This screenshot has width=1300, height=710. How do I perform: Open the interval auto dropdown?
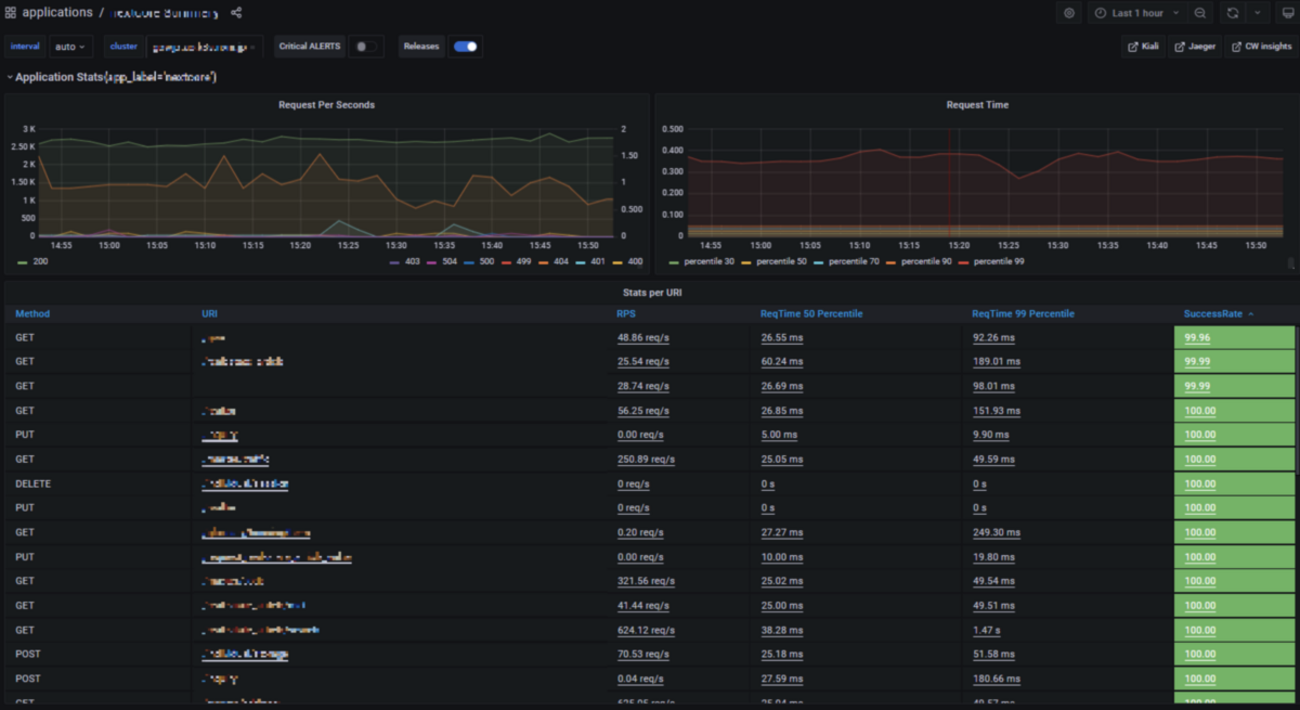coord(70,46)
